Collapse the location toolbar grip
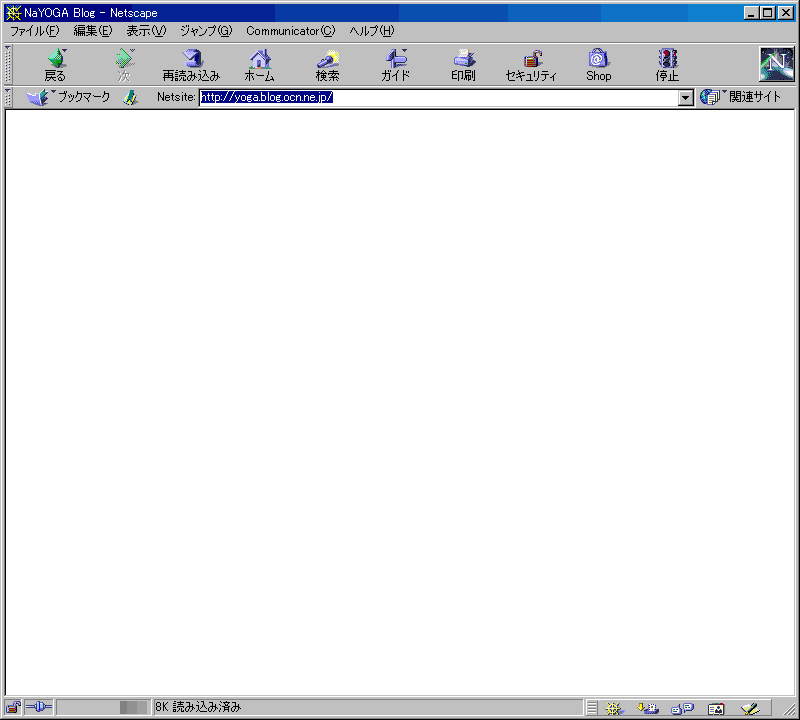This screenshot has width=800, height=720. (8, 97)
